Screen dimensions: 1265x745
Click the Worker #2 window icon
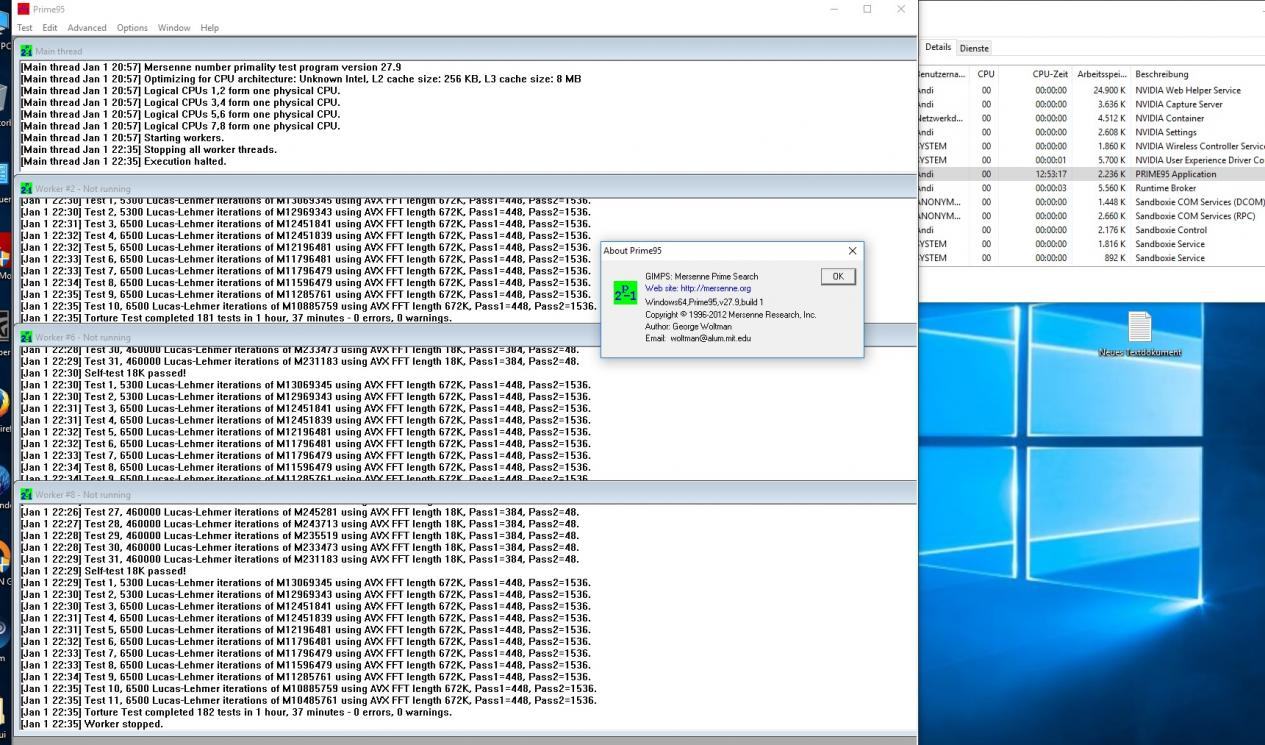click(26, 188)
